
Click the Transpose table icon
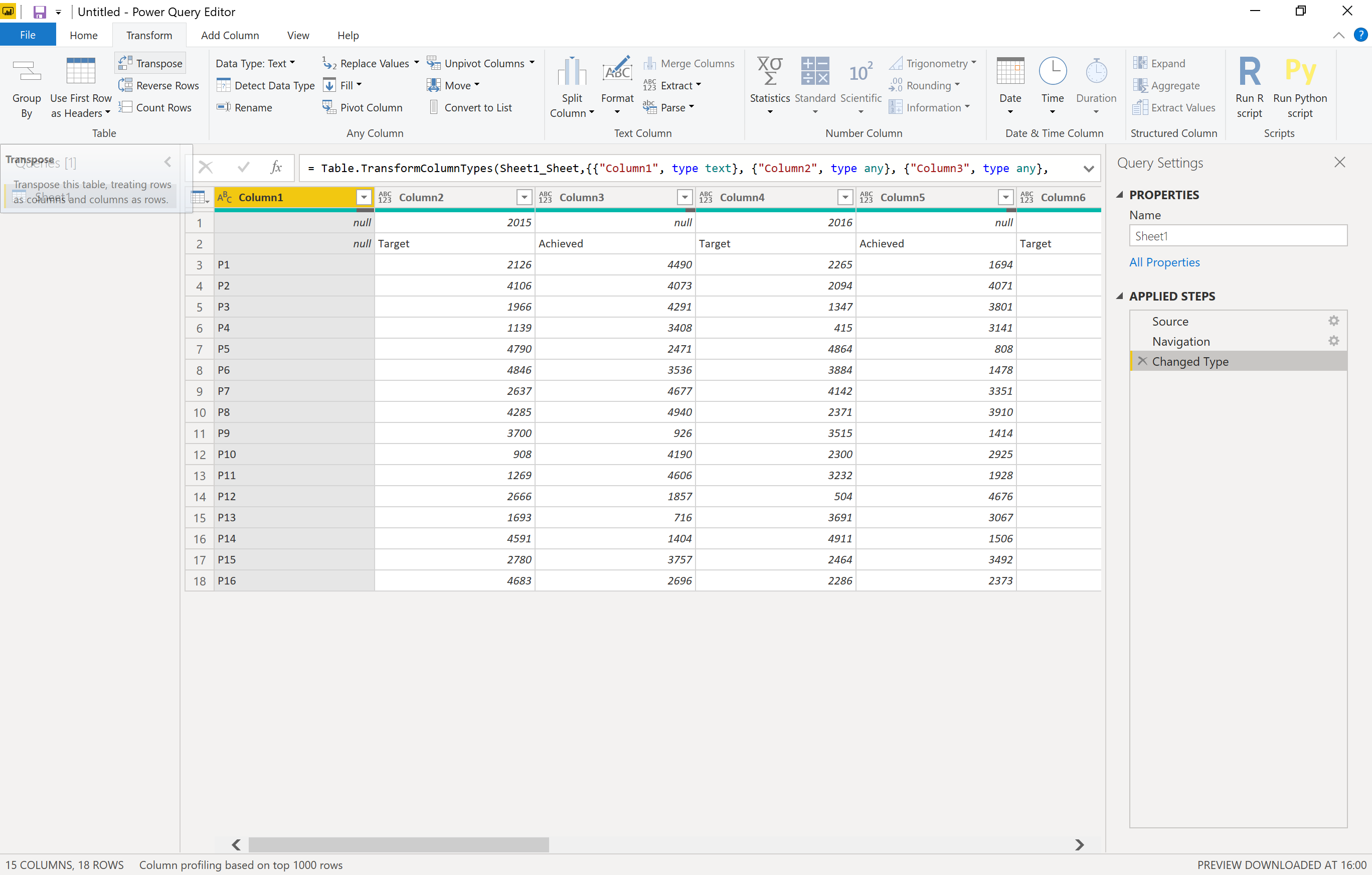point(125,63)
